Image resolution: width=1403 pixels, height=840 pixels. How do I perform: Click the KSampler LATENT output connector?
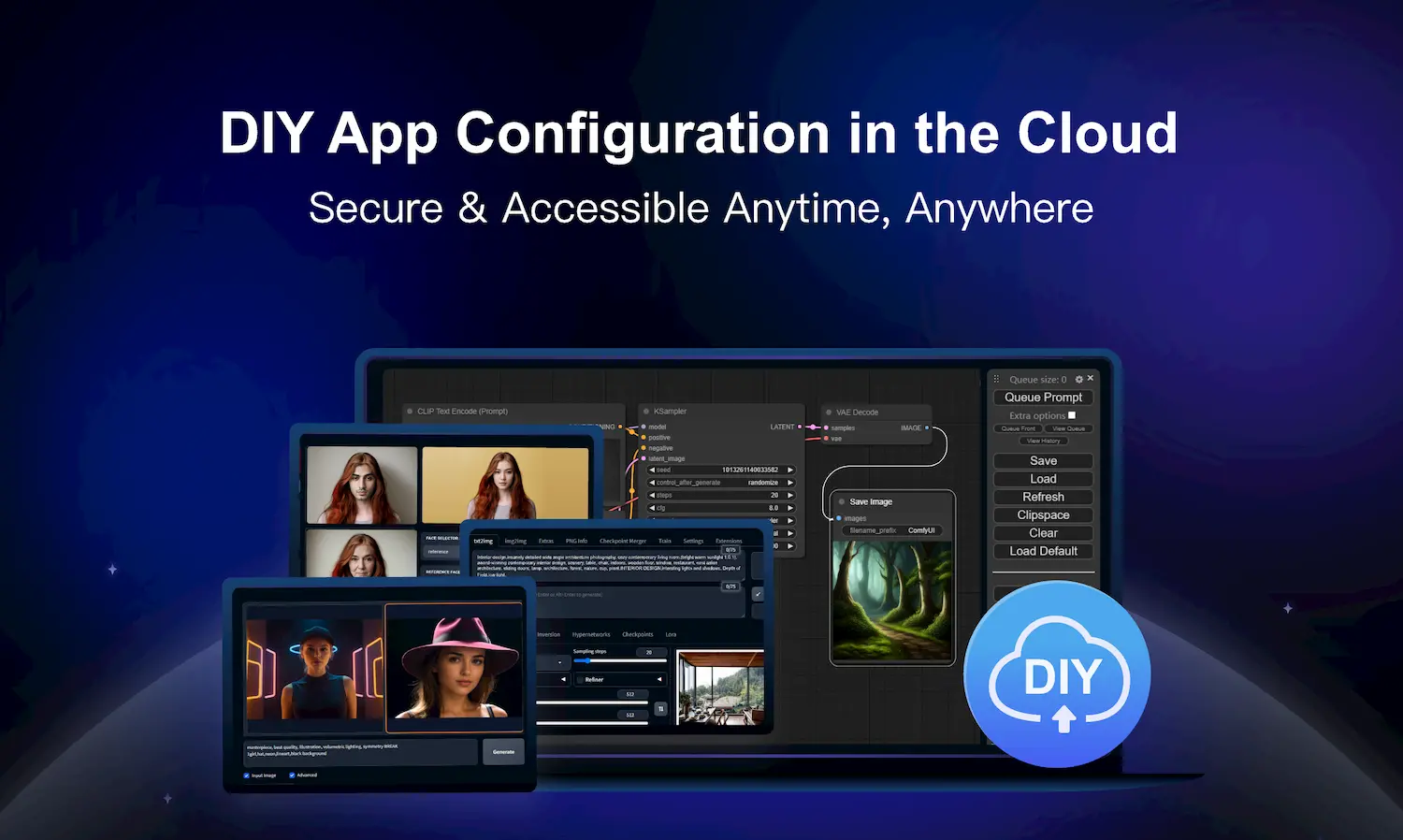point(800,427)
